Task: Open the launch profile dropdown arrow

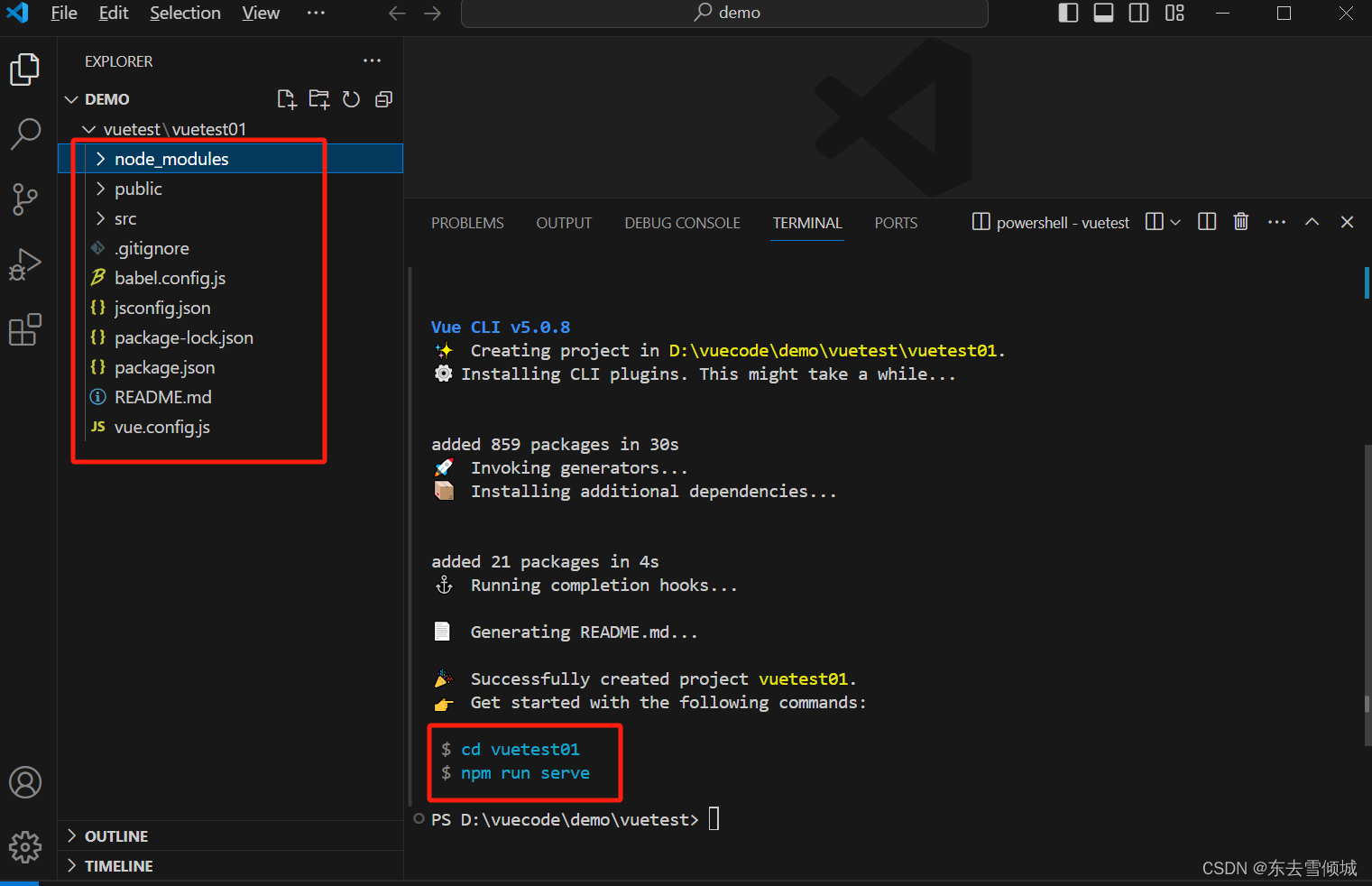Action: point(1175,222)
